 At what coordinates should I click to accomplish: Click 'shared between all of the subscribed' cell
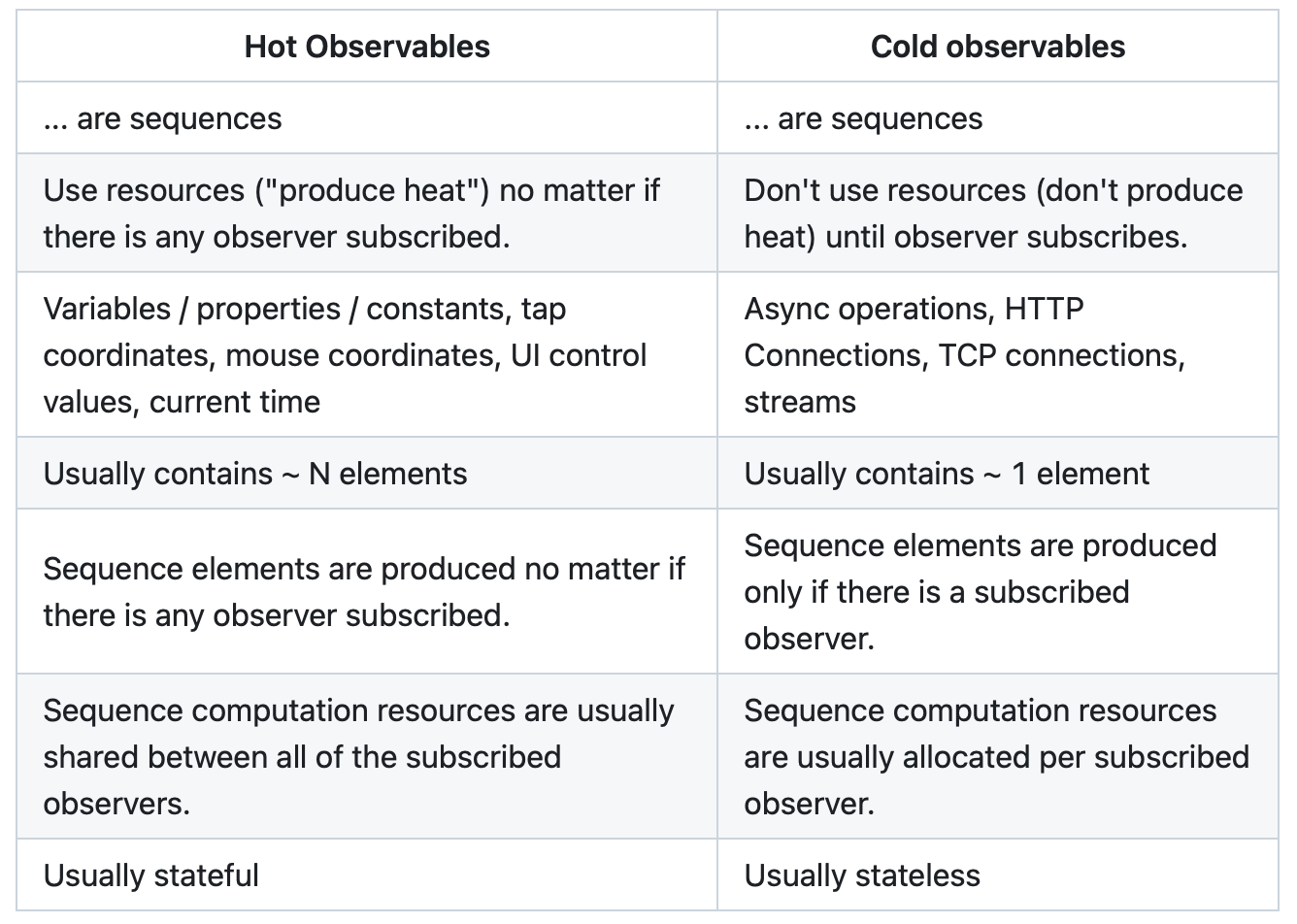tap(367, 756)
